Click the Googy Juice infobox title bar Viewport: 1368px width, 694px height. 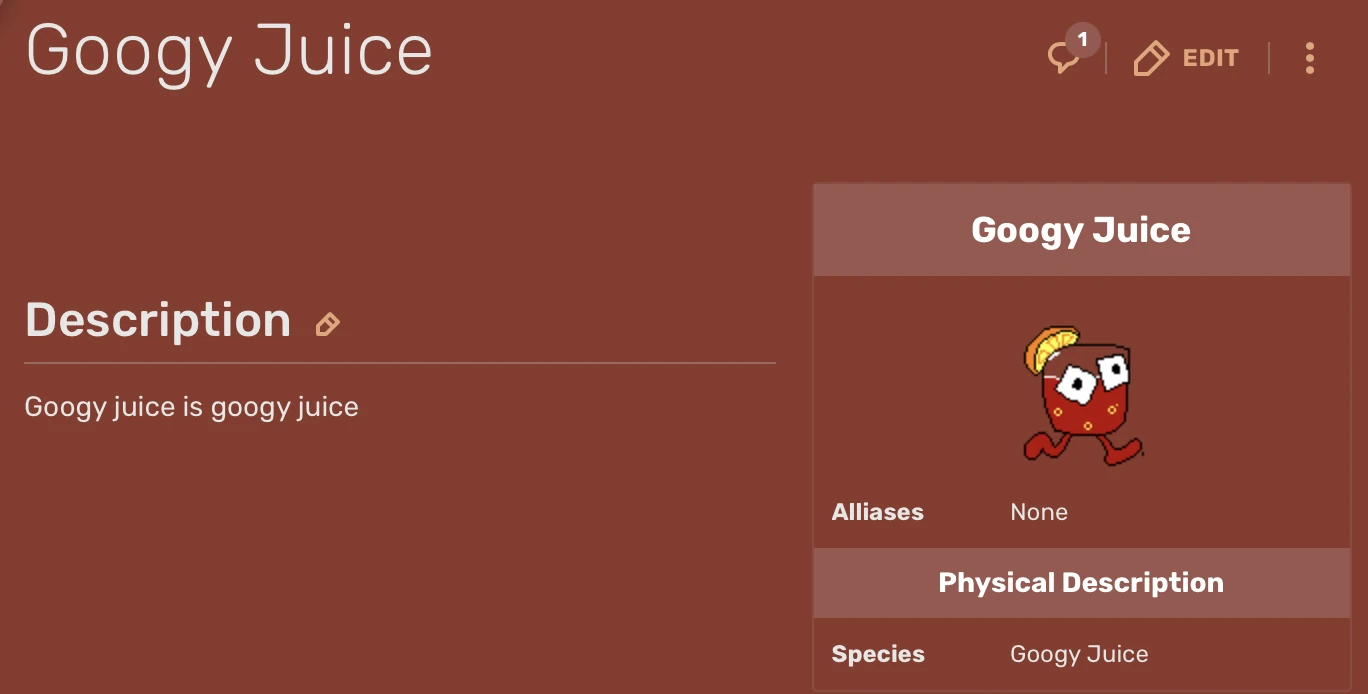[x=1081, y=229]
